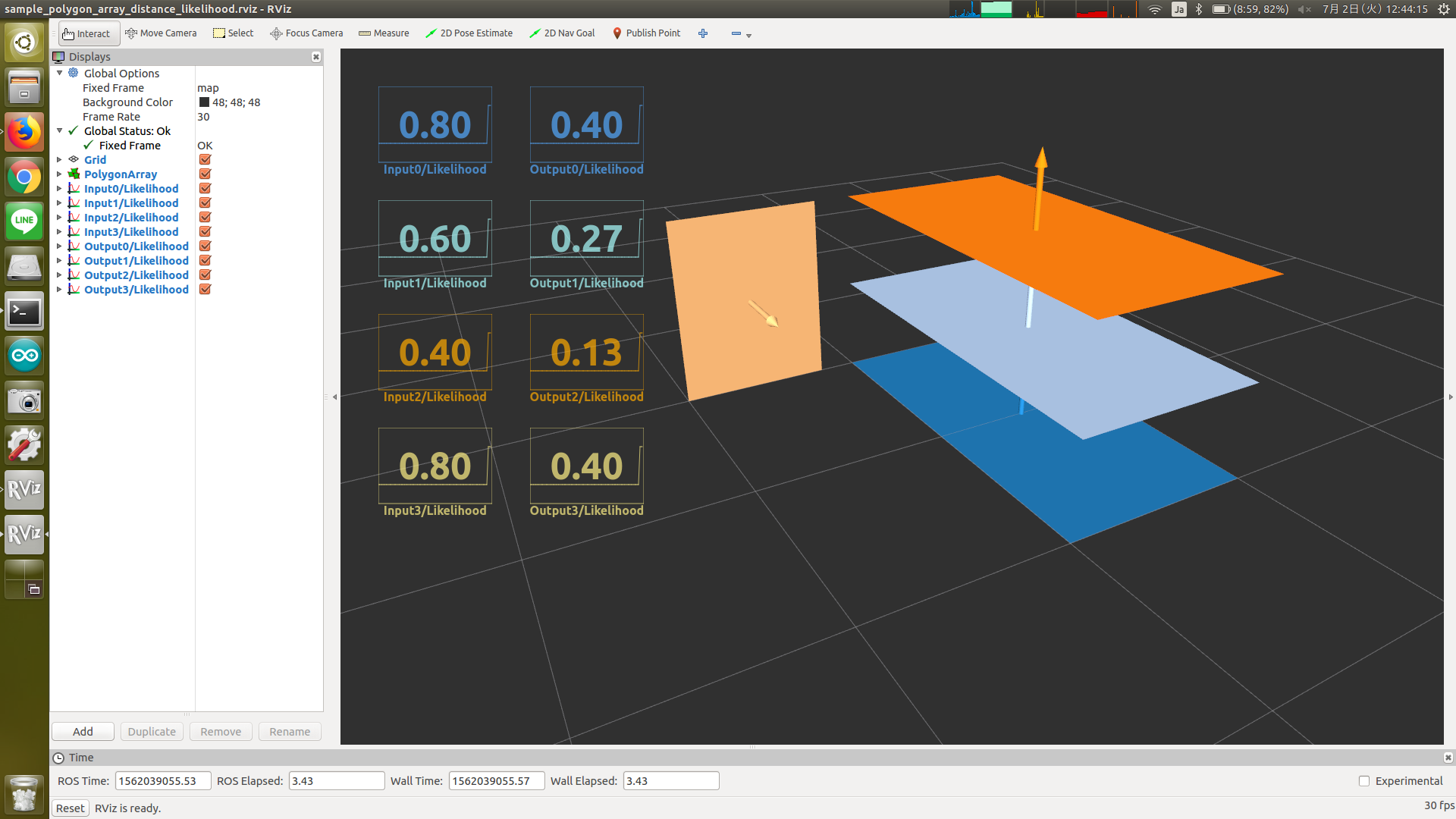Disable Output1/Likelihood display checkbox
1456x819 pixels.
coord(205,261)
